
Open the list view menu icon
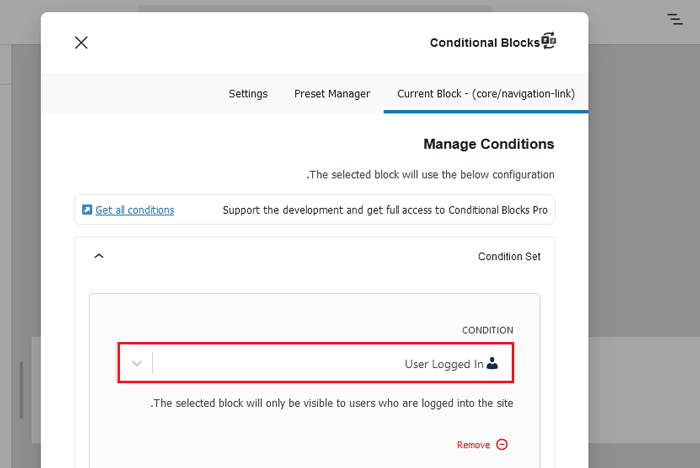pyautogui.click(x=675, y=18)
